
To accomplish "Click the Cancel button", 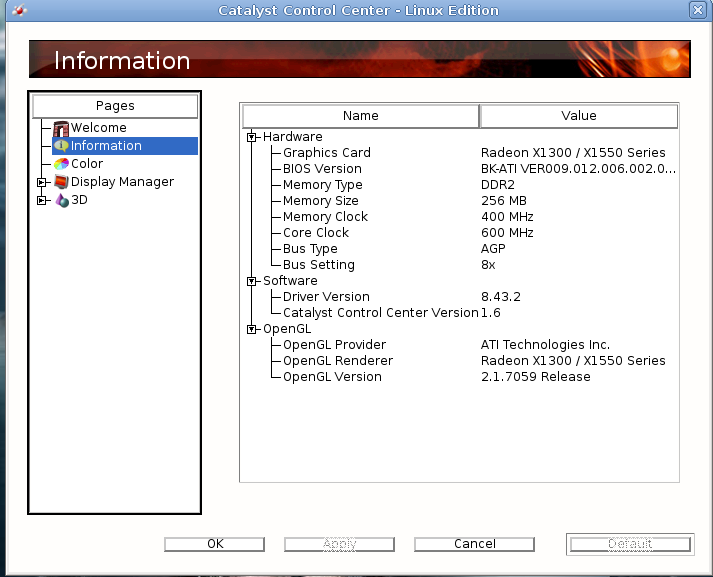I will tap(474, 544).
